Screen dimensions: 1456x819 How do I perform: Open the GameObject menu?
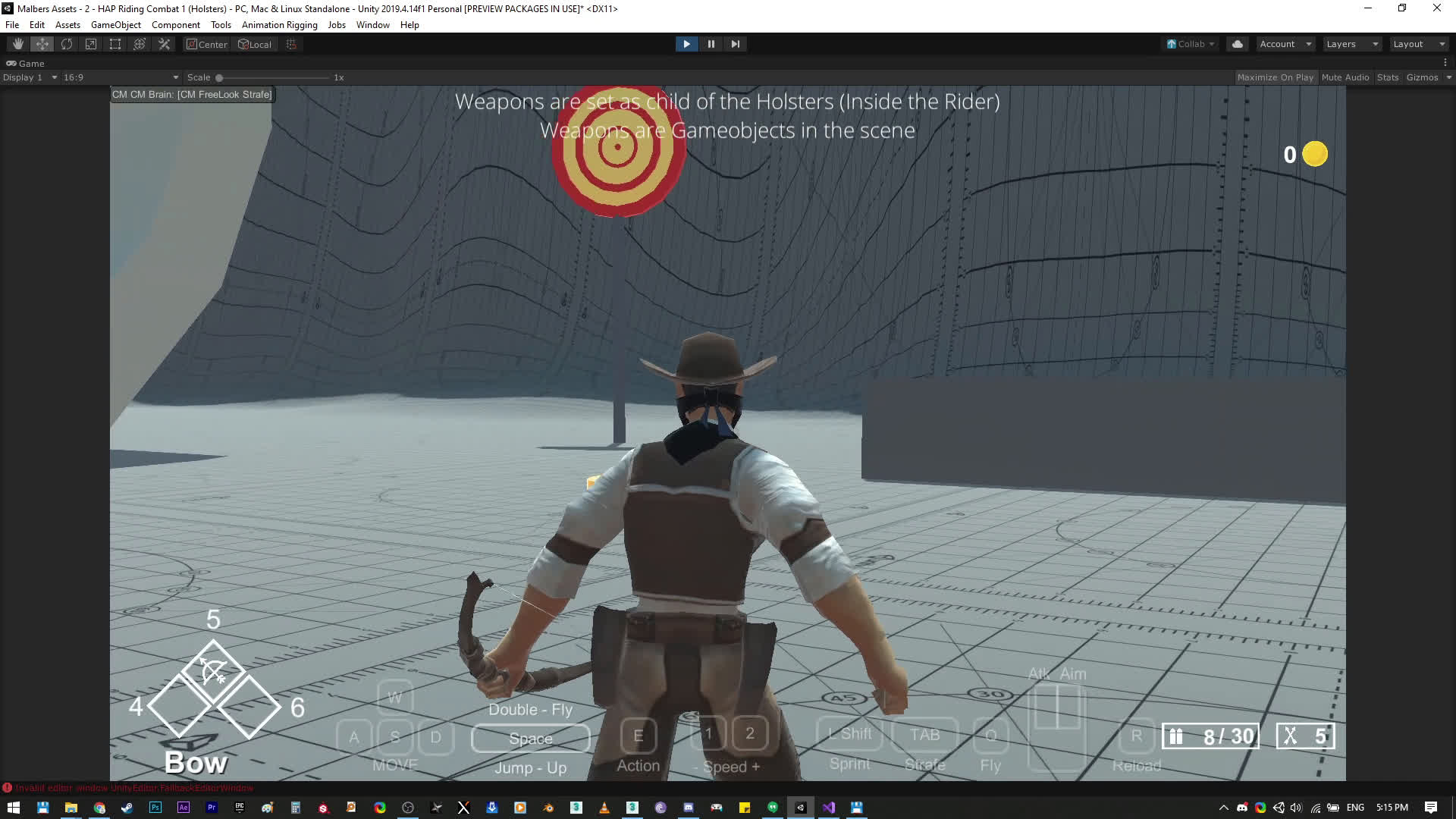click(115, 25)
